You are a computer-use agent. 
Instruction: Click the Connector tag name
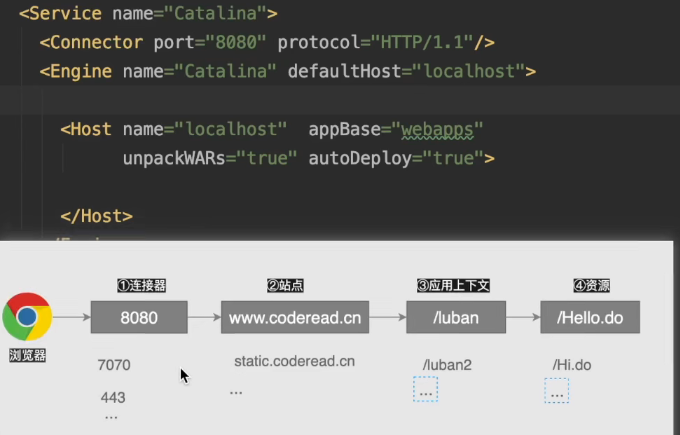tap(97, 43)
